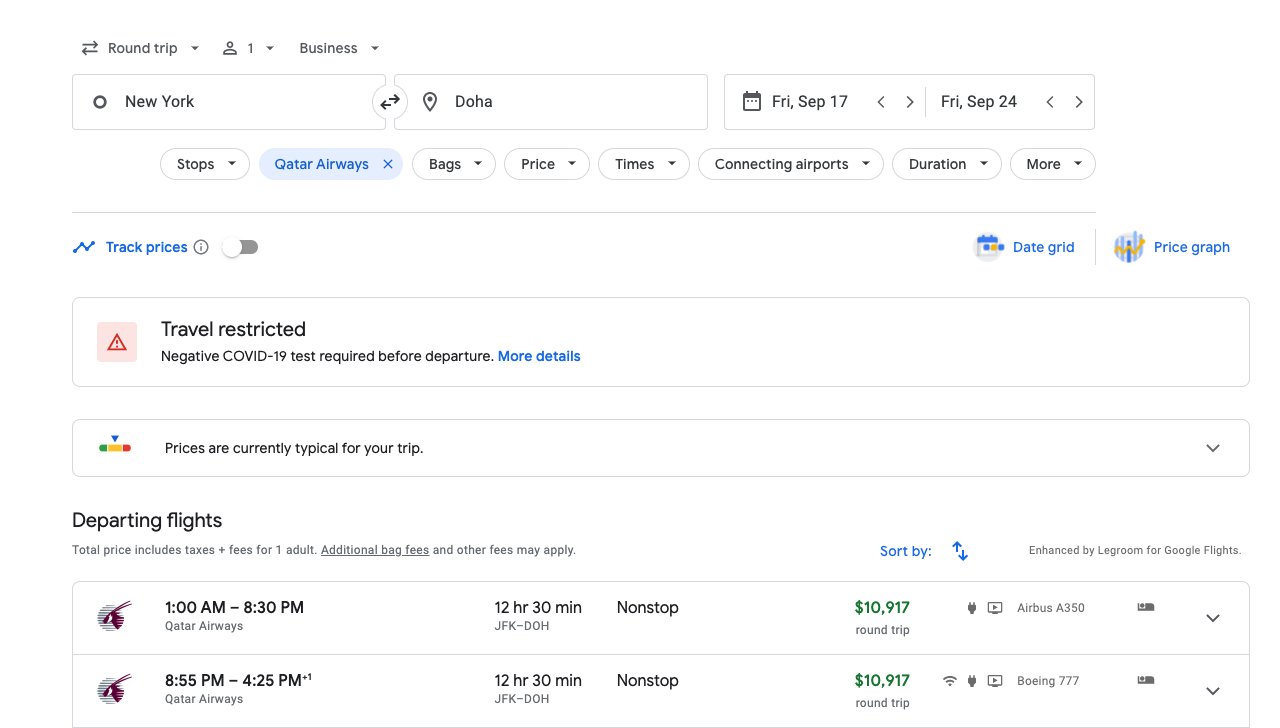Click video screen icon on Boeing 777 flight
1280x728 pixels.
(995, 681)
